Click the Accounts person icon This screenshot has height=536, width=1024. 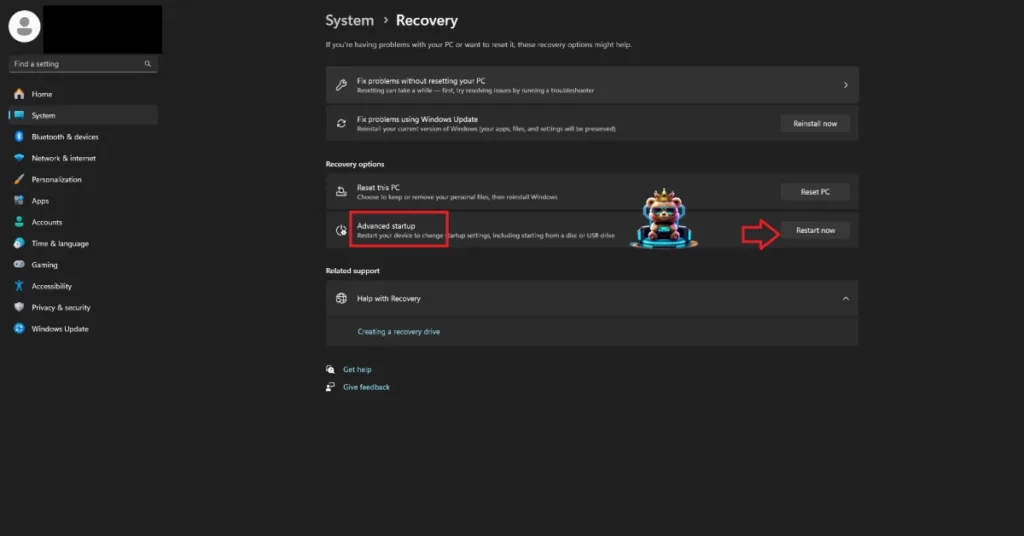point(19,222)
